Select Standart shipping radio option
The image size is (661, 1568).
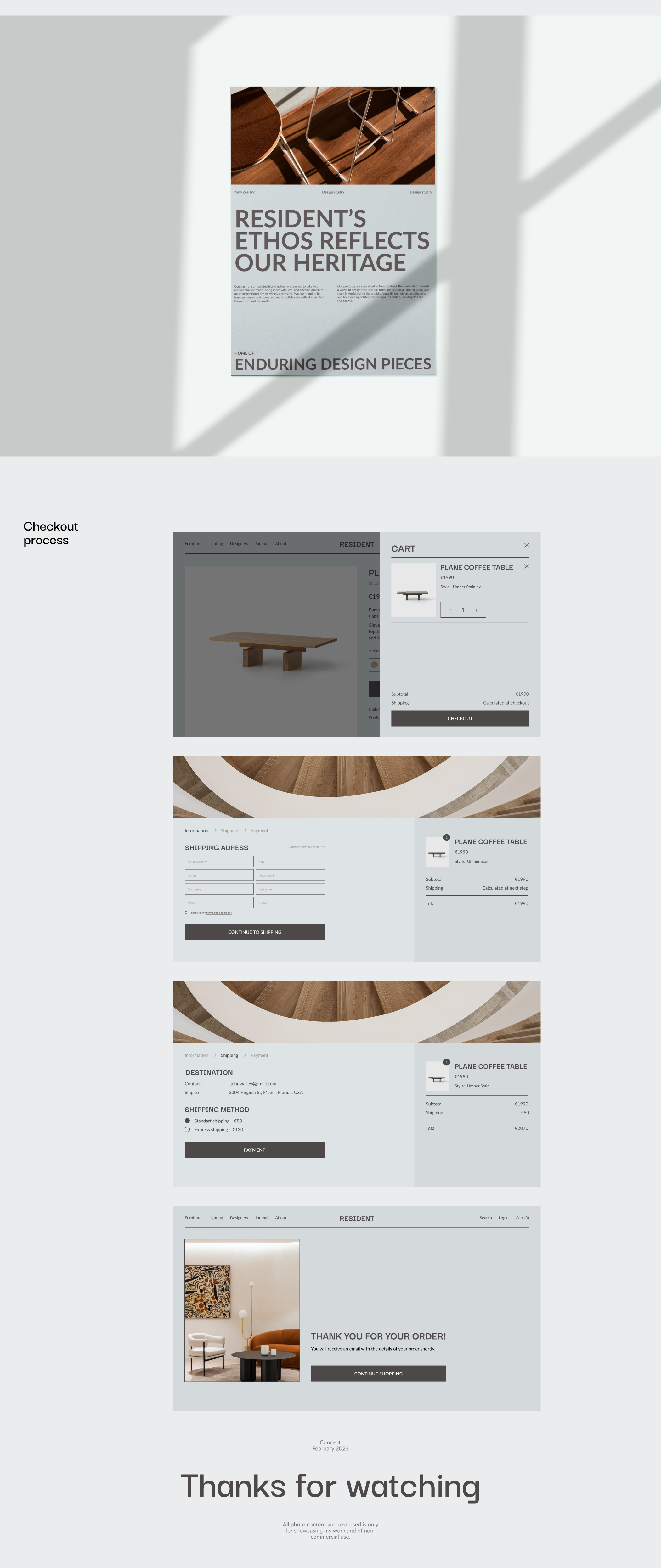[188, 1121]
